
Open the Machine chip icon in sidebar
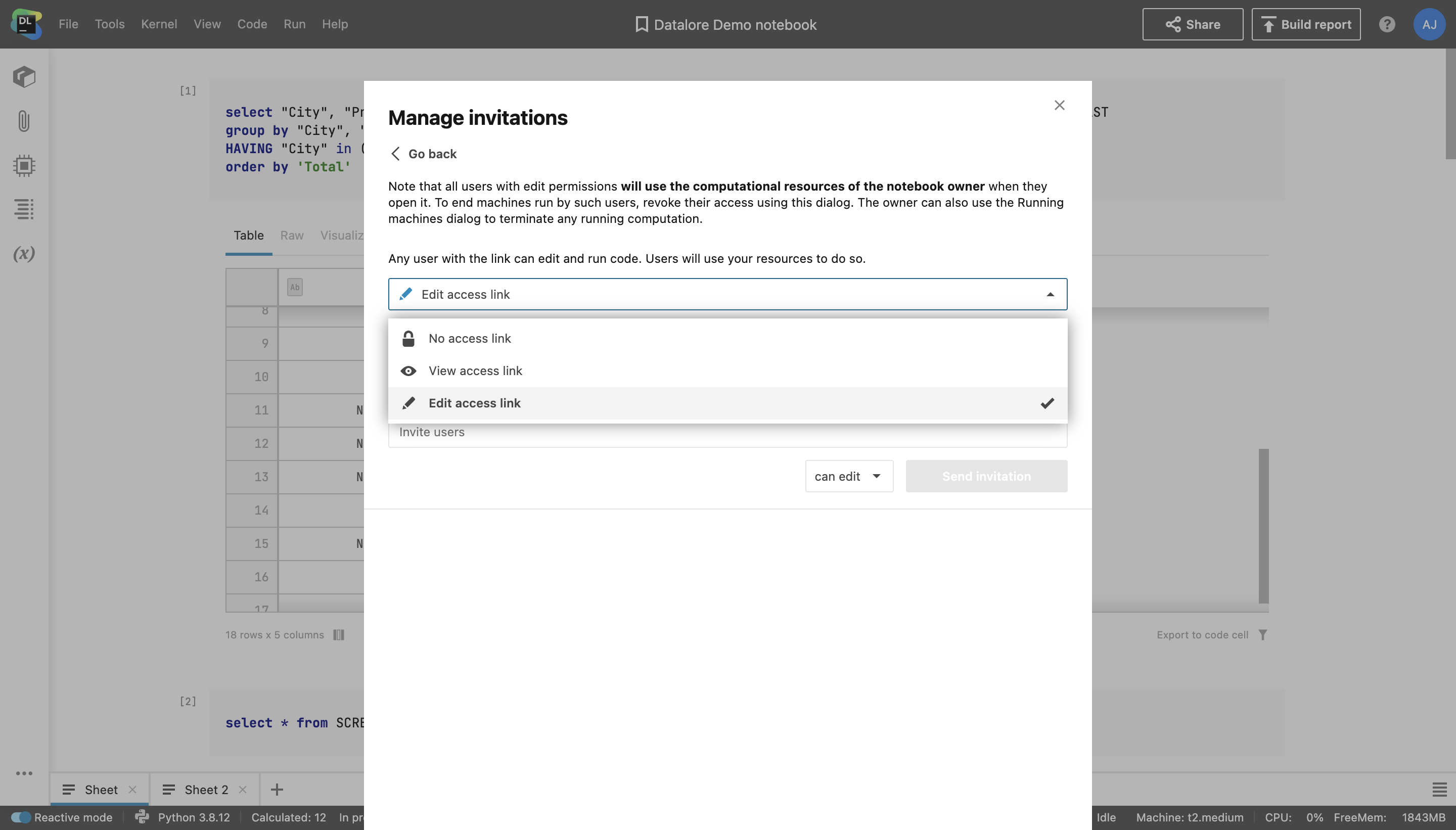[24, 165]
